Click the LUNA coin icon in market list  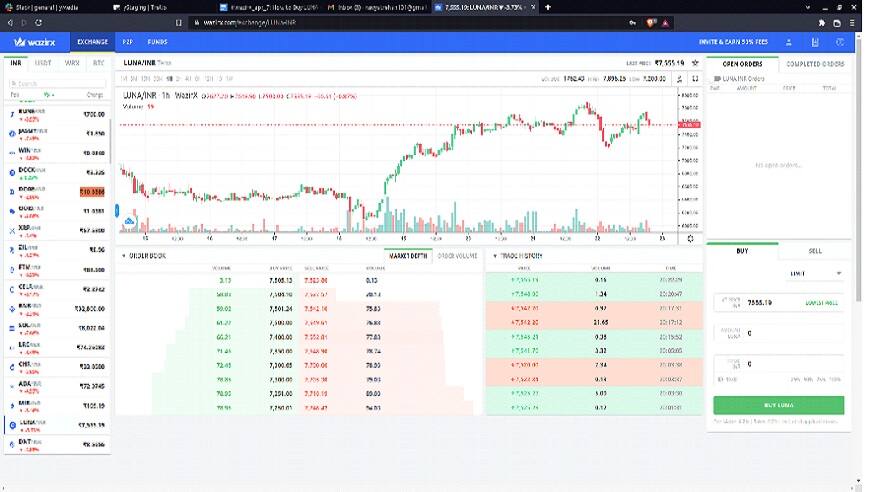click(12, 425)
